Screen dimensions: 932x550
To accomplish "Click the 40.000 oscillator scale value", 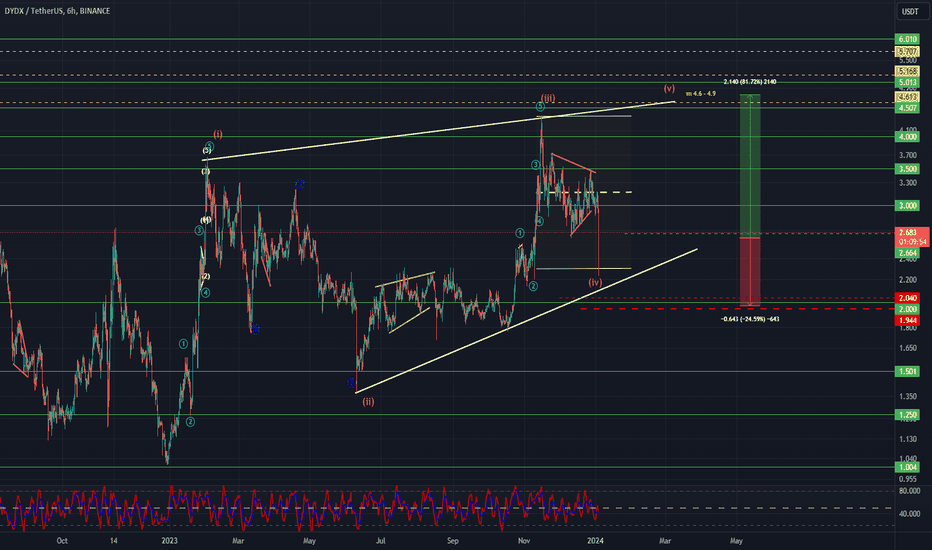I will [909, 514].
